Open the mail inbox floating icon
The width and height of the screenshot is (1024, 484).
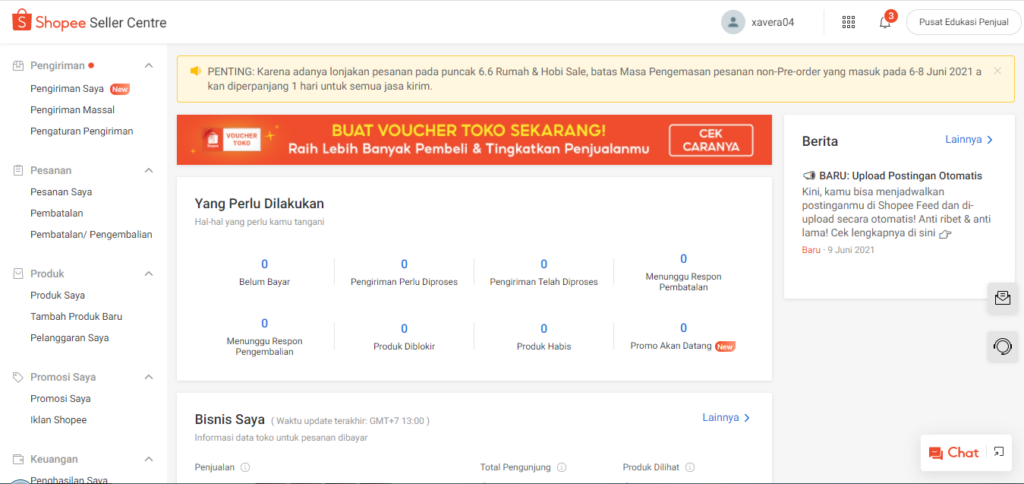1001,297
